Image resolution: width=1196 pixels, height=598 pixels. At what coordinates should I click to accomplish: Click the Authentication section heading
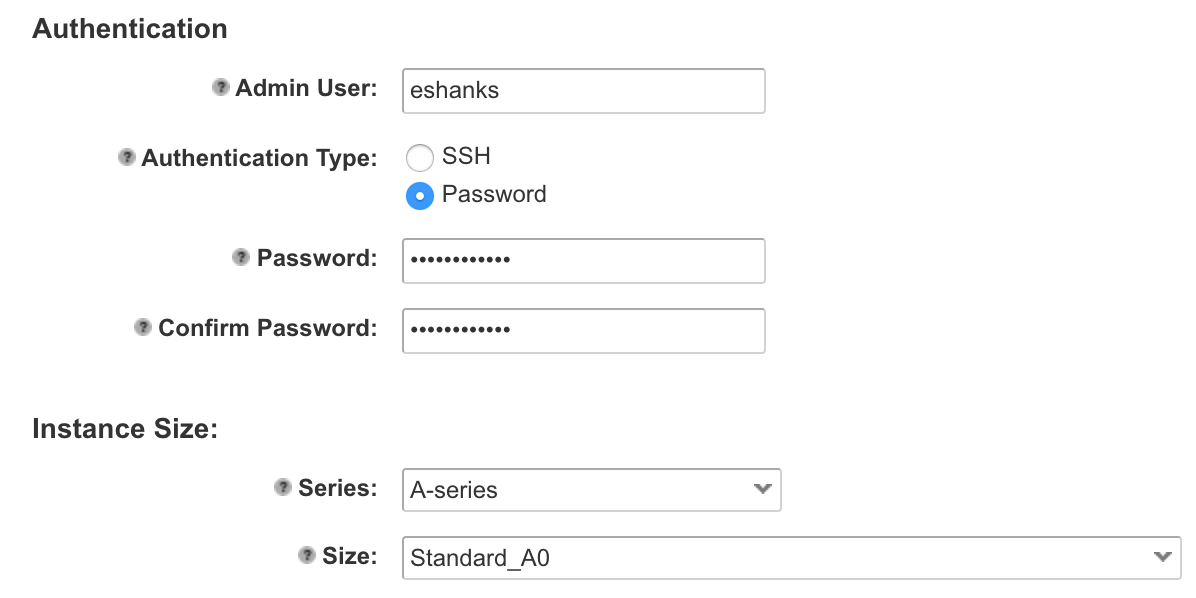pyautogui.click(x=130, y=29)
